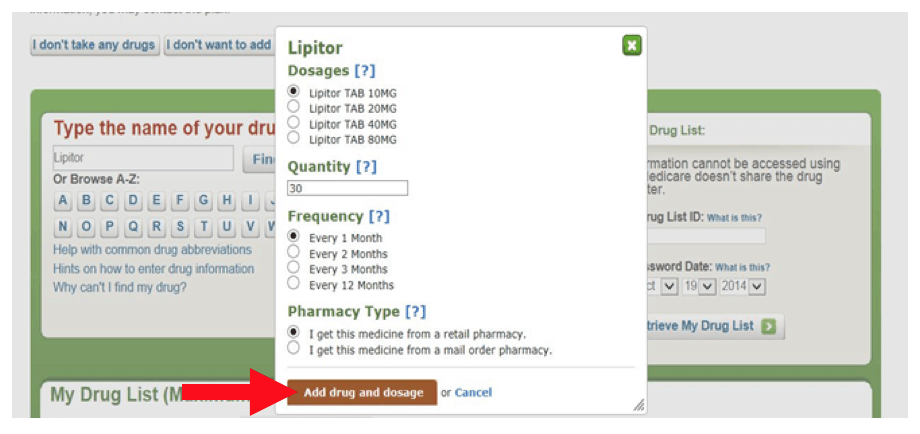The width and height of the screenshot is (920, 434).
Task: Open the password date month dropdown
Action: click(x=662, y=287)
